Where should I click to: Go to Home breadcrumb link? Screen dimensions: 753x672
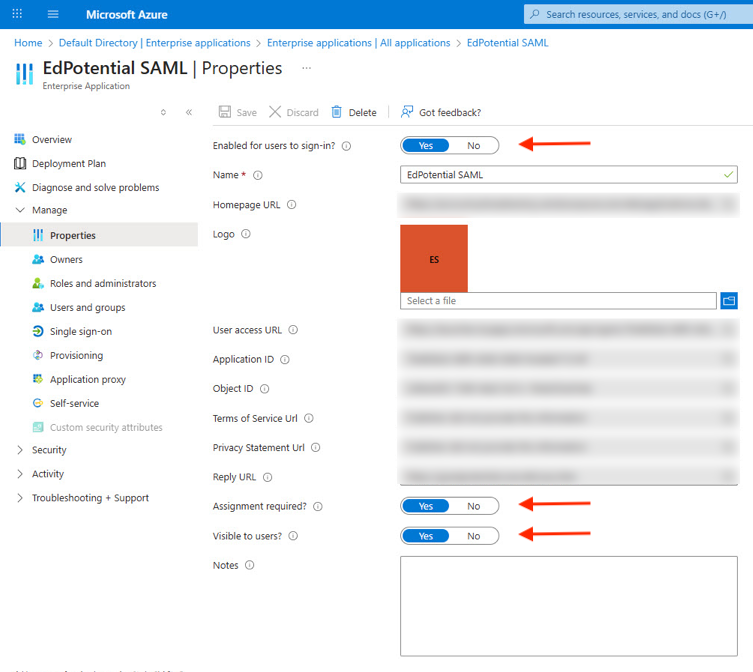pyautogui.click(x=28, y=43)
